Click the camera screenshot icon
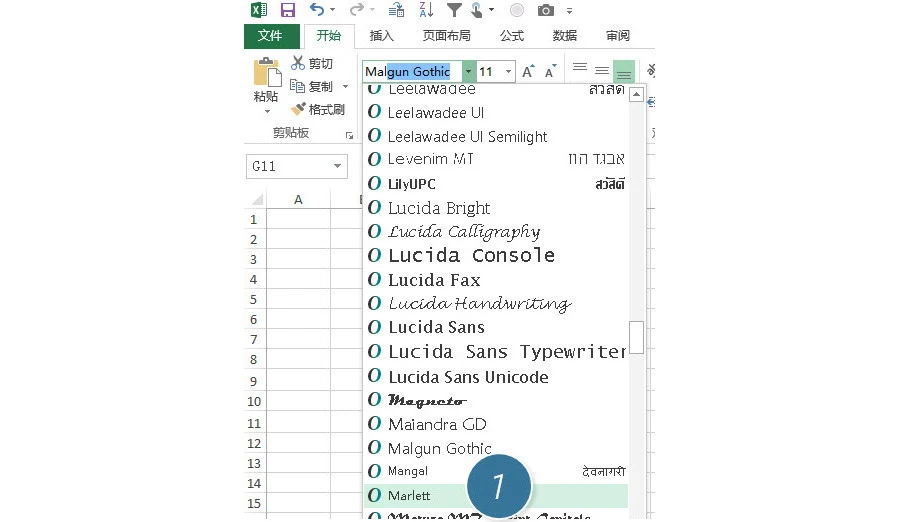900x522 pixels. [545, 10]
